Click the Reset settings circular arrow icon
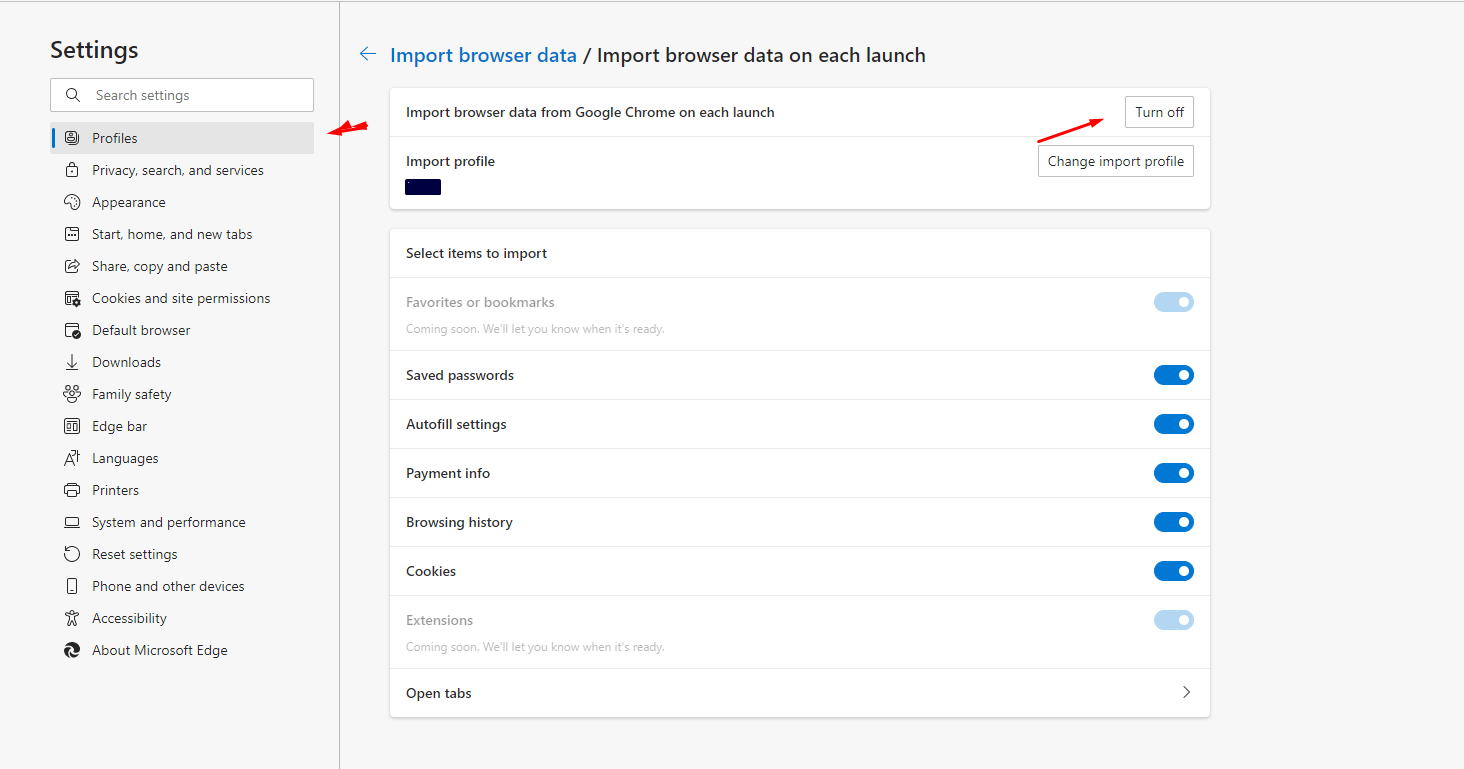This screenshot has width=1464, height=769. (71, 554)
